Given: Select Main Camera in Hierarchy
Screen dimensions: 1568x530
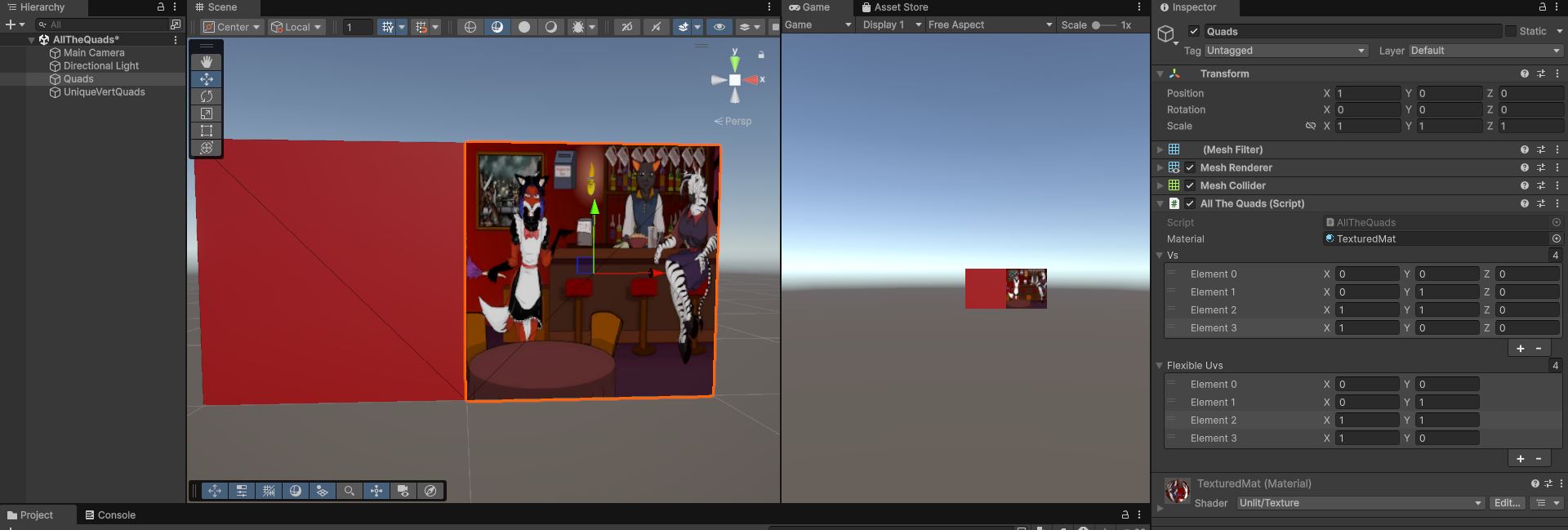Looking at the screenshot, I should [x=94, y=52].
